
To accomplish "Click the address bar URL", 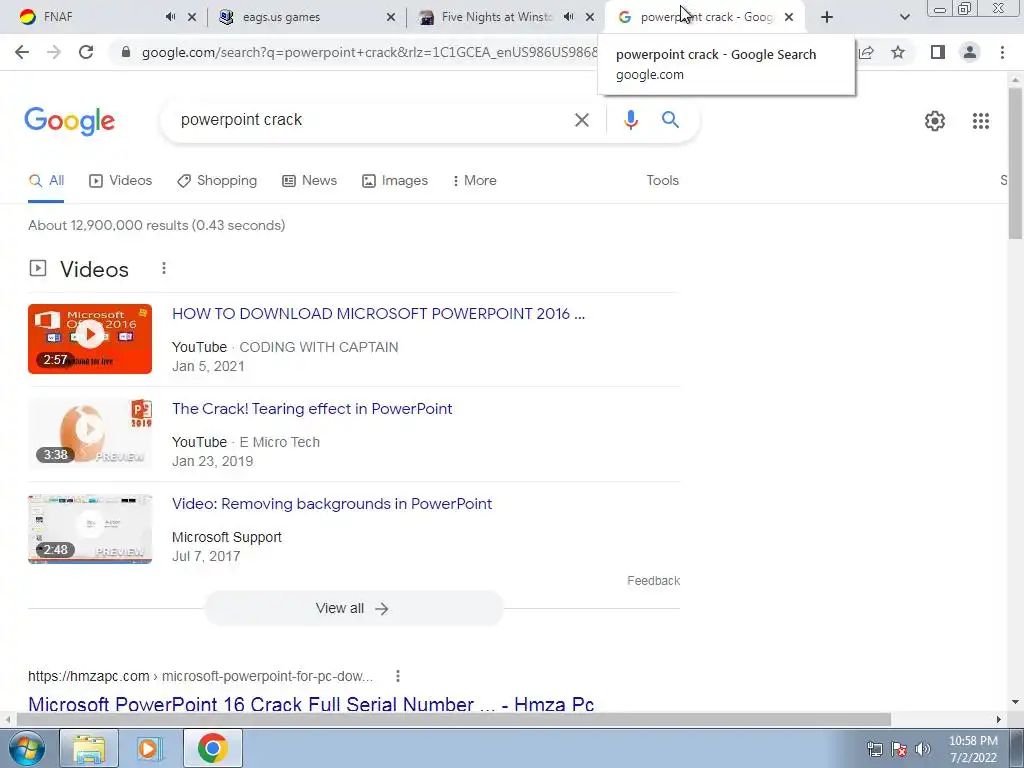I will 369,52.
